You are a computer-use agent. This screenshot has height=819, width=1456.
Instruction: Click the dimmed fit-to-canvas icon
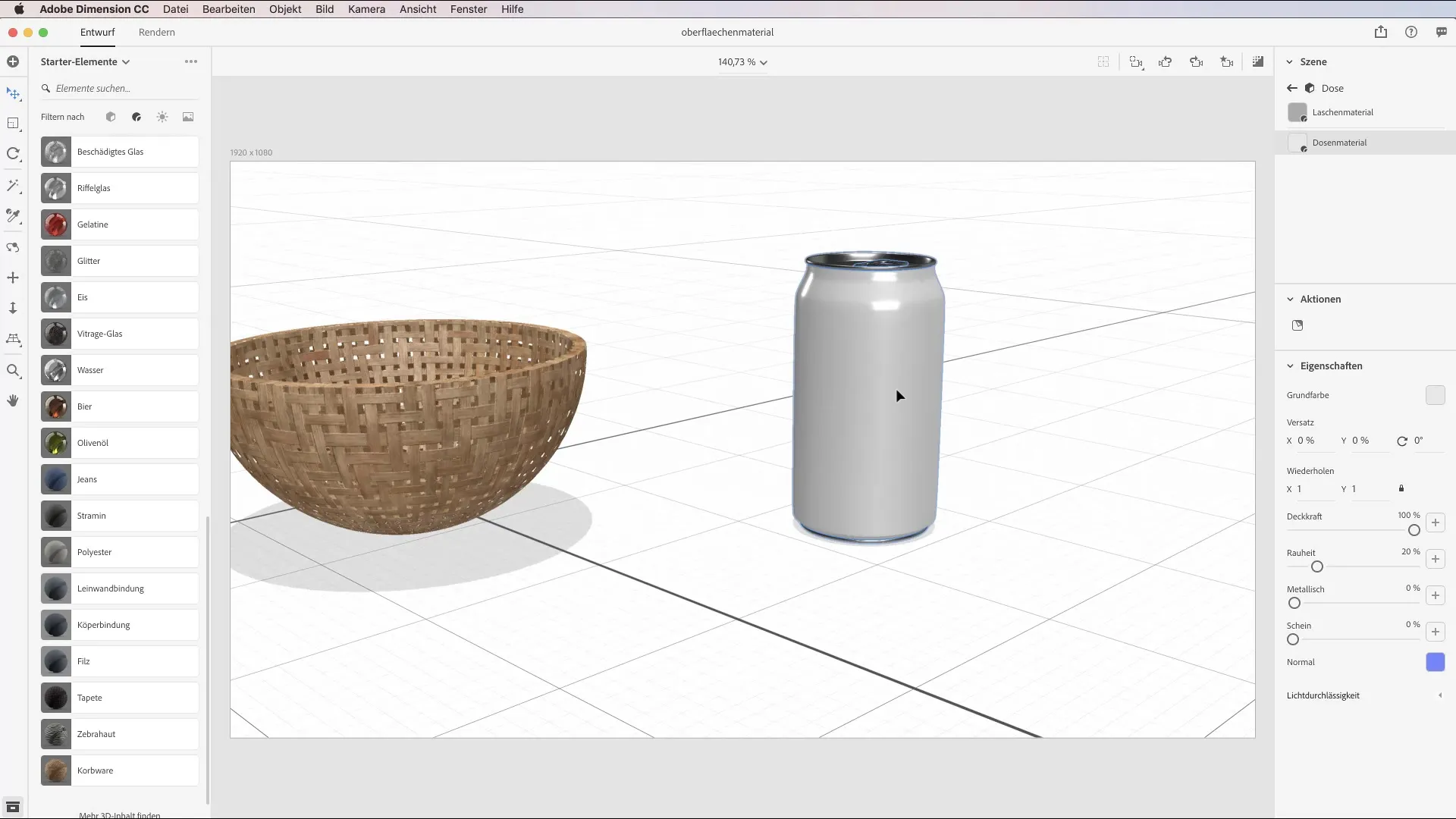(1103, 62)
